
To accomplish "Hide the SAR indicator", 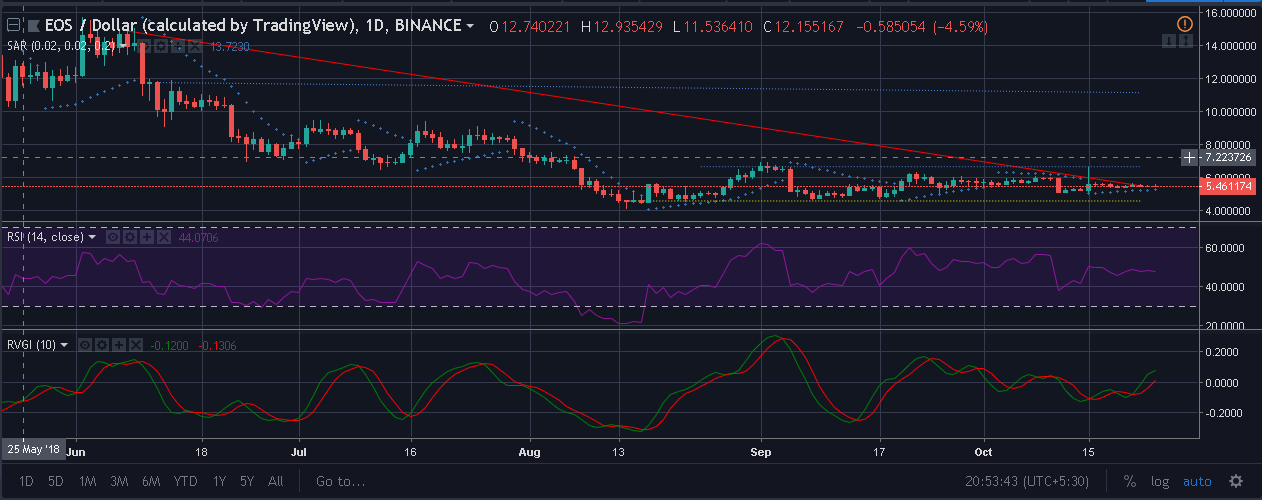I will [145, 46].
